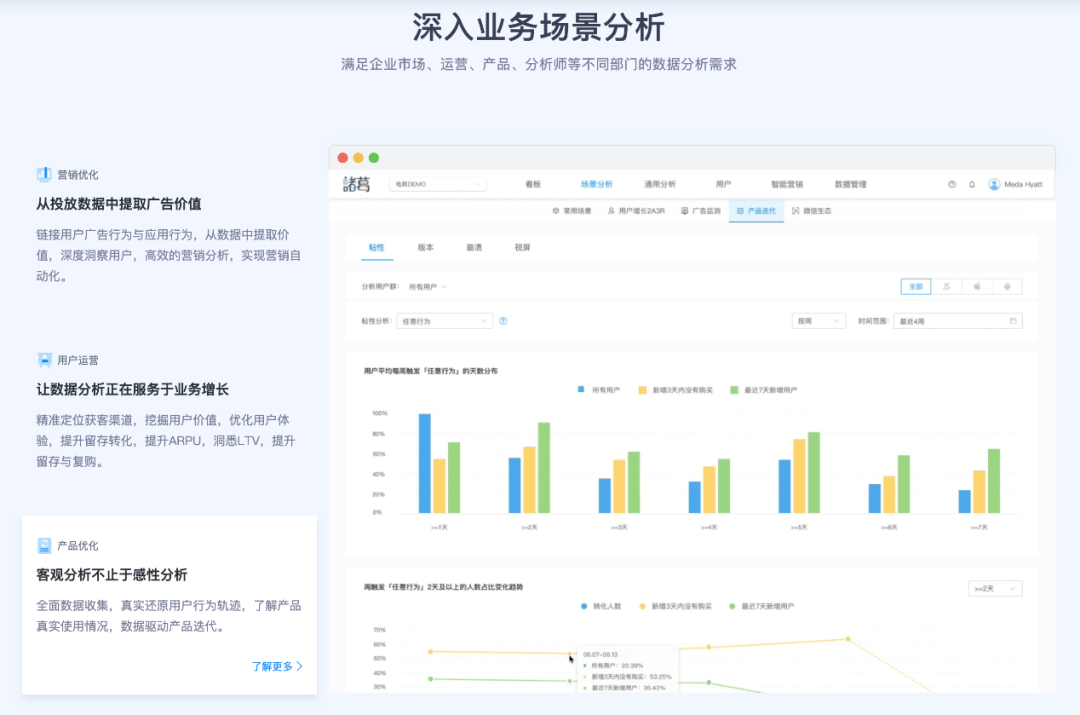Open the 通用分析 menu
1080x715 pixels.
click(660, 185)
